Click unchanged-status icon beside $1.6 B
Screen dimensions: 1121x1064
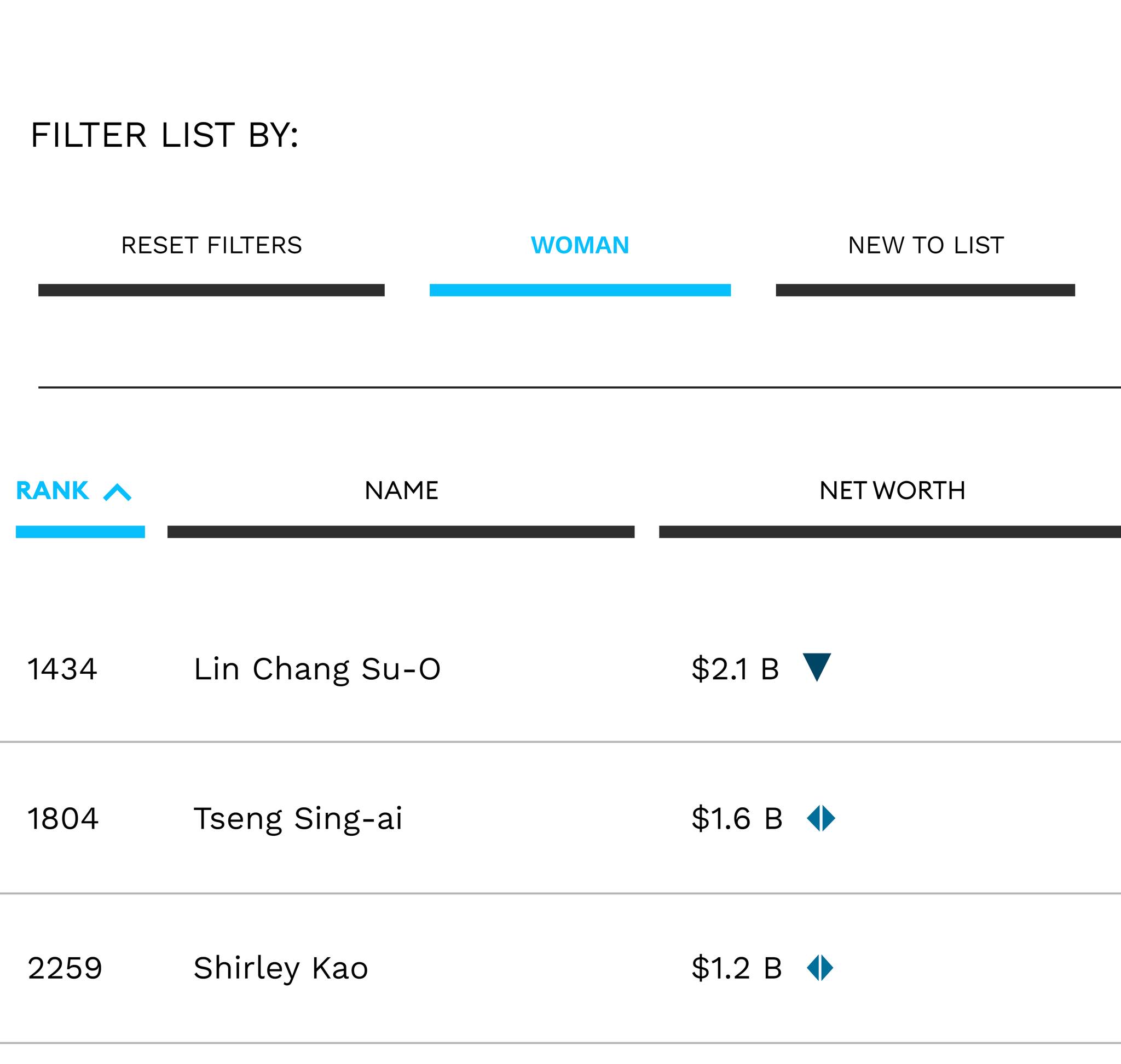820,818
